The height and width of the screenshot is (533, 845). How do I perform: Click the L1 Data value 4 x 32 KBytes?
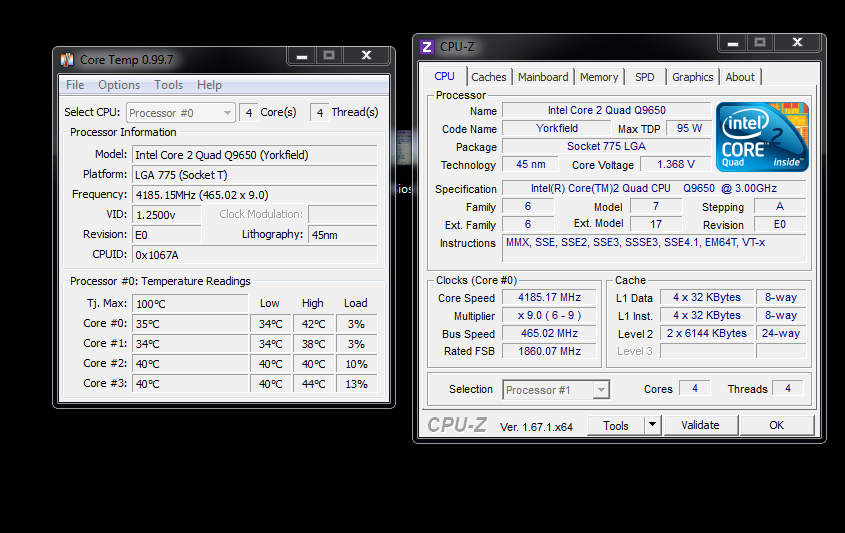707,297
